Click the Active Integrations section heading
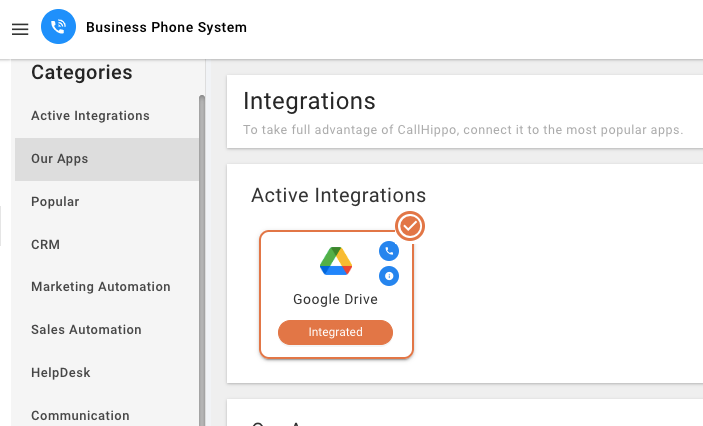The height and width of the screenshot is (426, 703). pos(338,196)
